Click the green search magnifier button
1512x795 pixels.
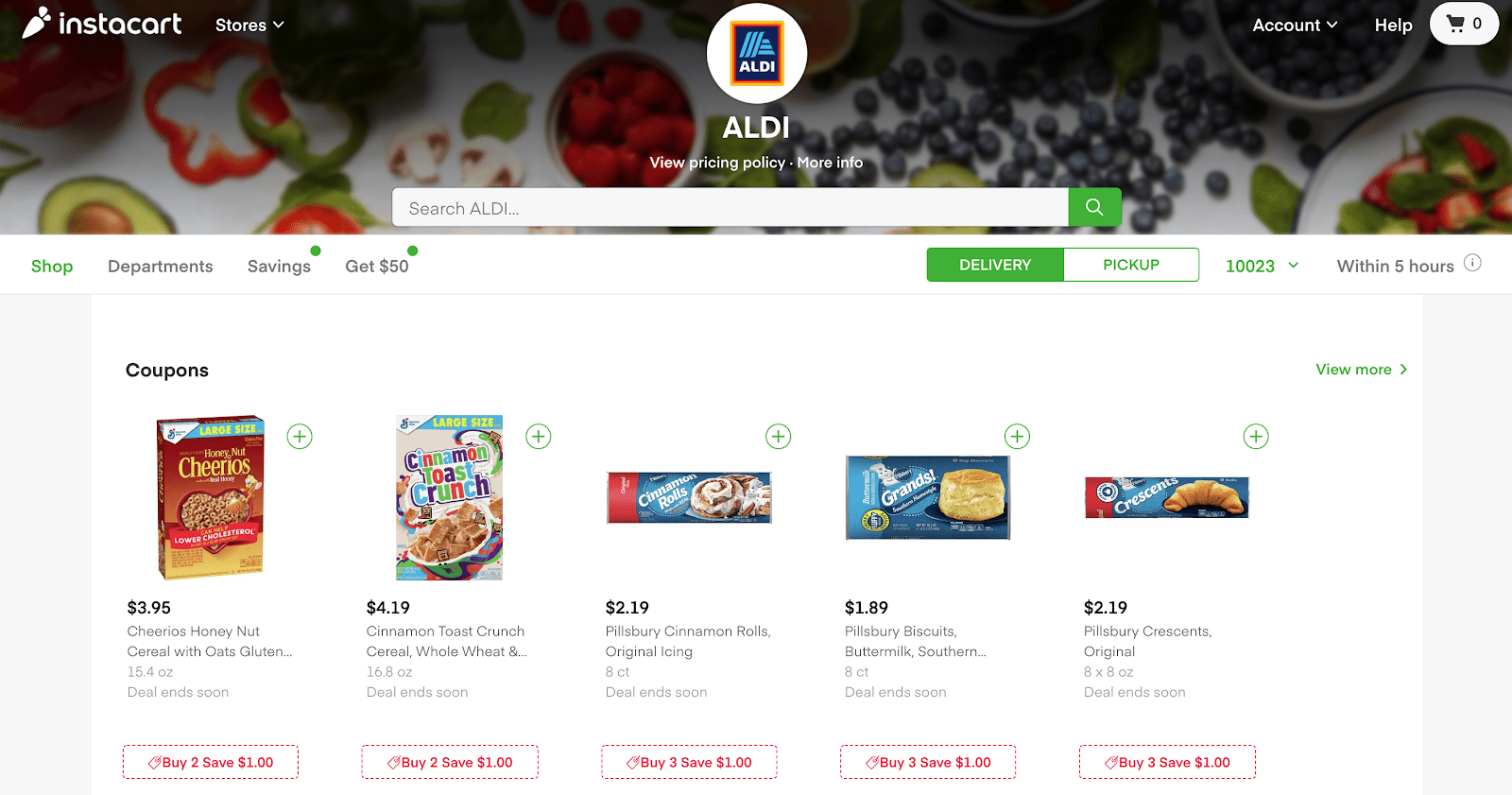[1094, 207]
